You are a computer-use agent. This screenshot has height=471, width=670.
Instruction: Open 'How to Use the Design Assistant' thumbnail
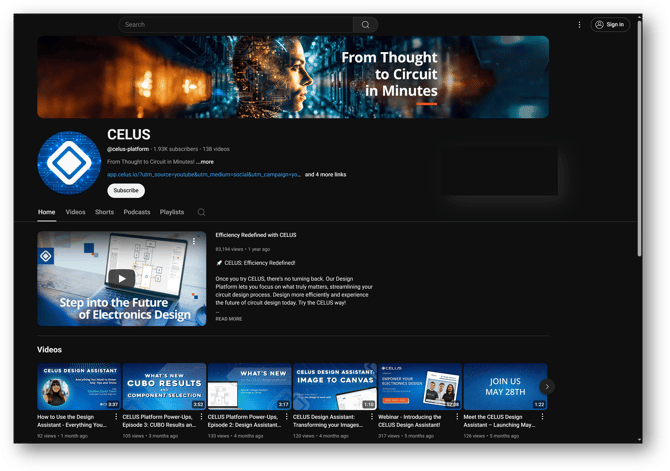click(x=79, y=386)
